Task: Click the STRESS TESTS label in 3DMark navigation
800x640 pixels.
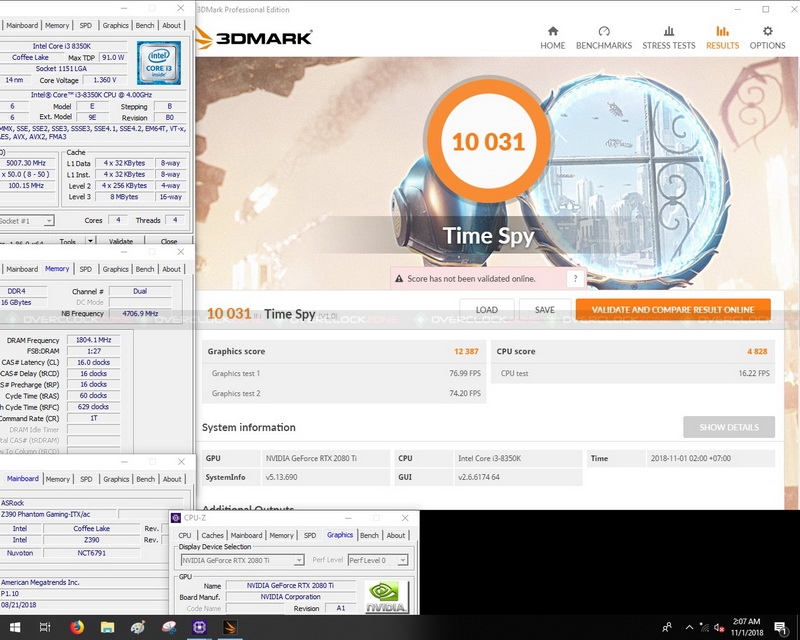Action: point(668,45)
